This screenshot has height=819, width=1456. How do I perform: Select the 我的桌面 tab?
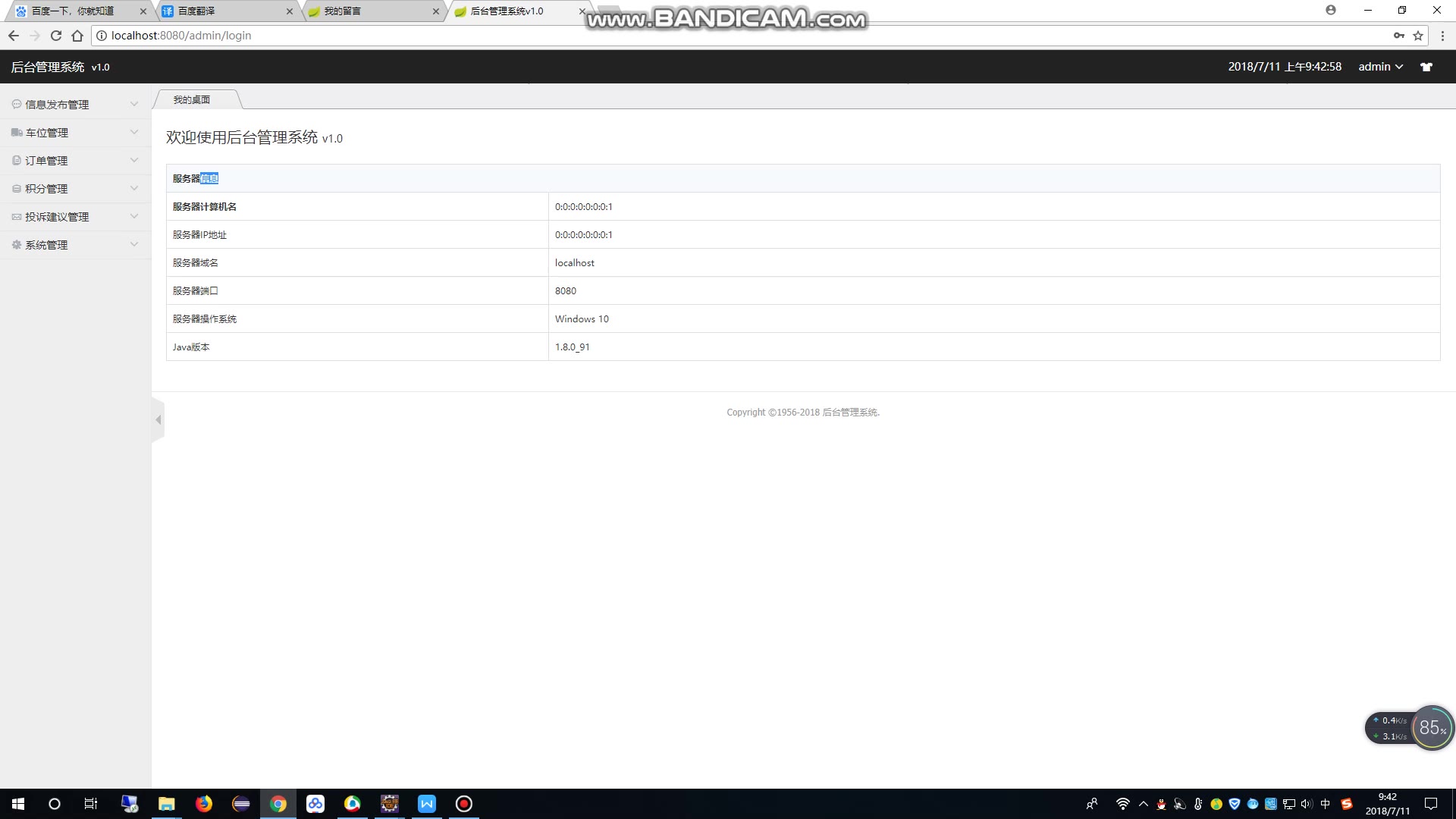click(x=192, y=99)
